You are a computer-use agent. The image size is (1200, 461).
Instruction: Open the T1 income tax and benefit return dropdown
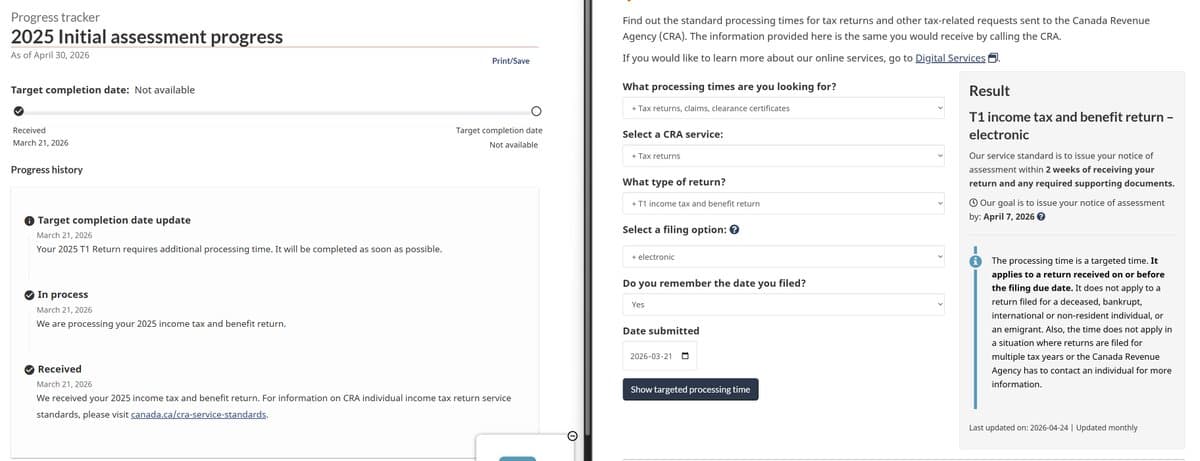(784, 203)
